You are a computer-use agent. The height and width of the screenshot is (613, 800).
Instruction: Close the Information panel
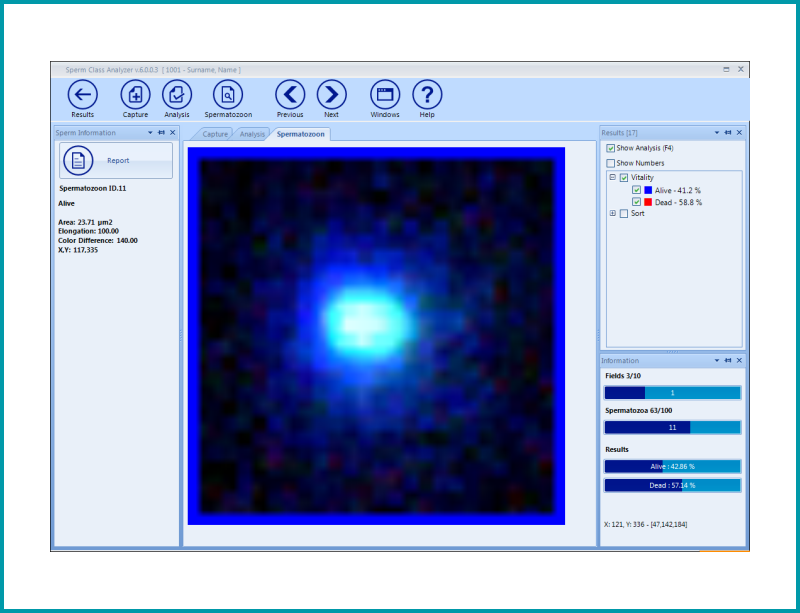pyautogui.click(x=739, y=360)
